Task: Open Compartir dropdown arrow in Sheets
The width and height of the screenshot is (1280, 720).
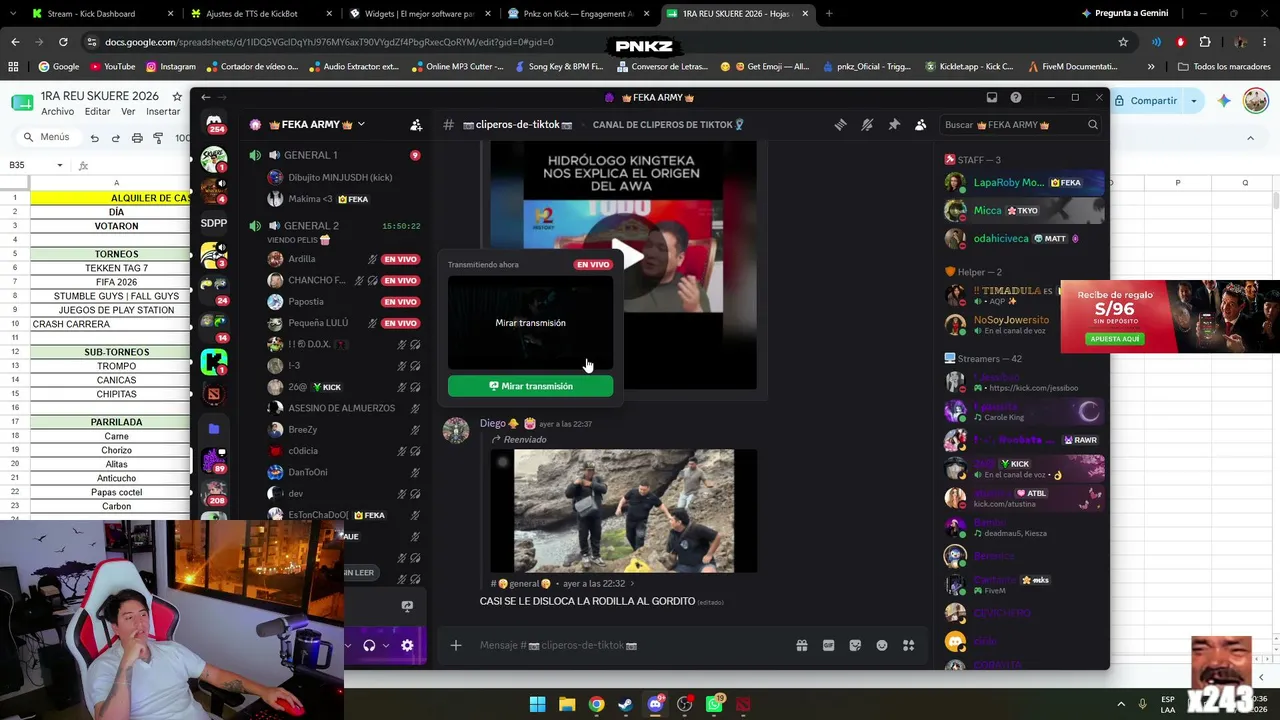Action: coord(1193,101)
